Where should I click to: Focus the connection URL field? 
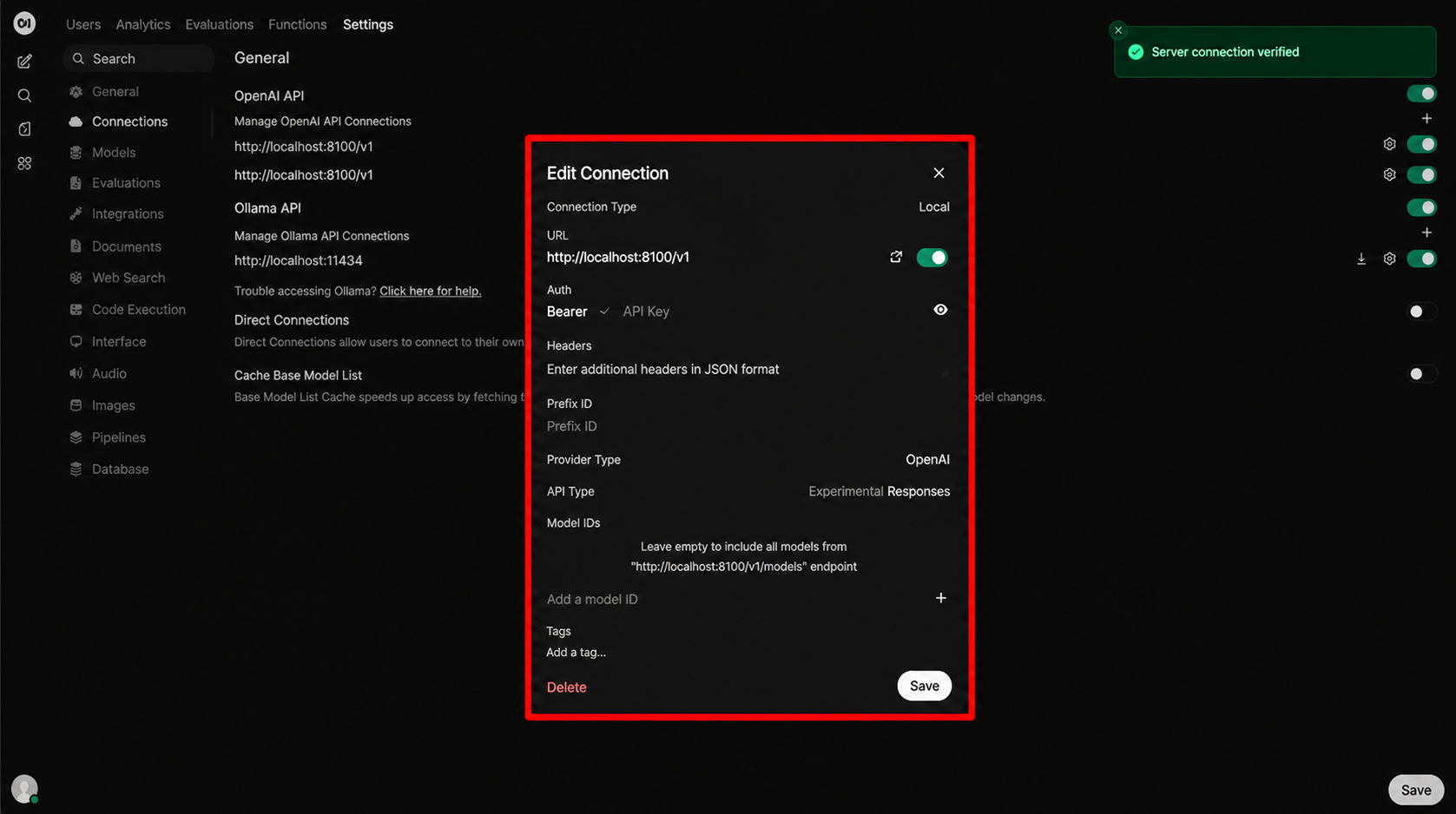[712, 257]
